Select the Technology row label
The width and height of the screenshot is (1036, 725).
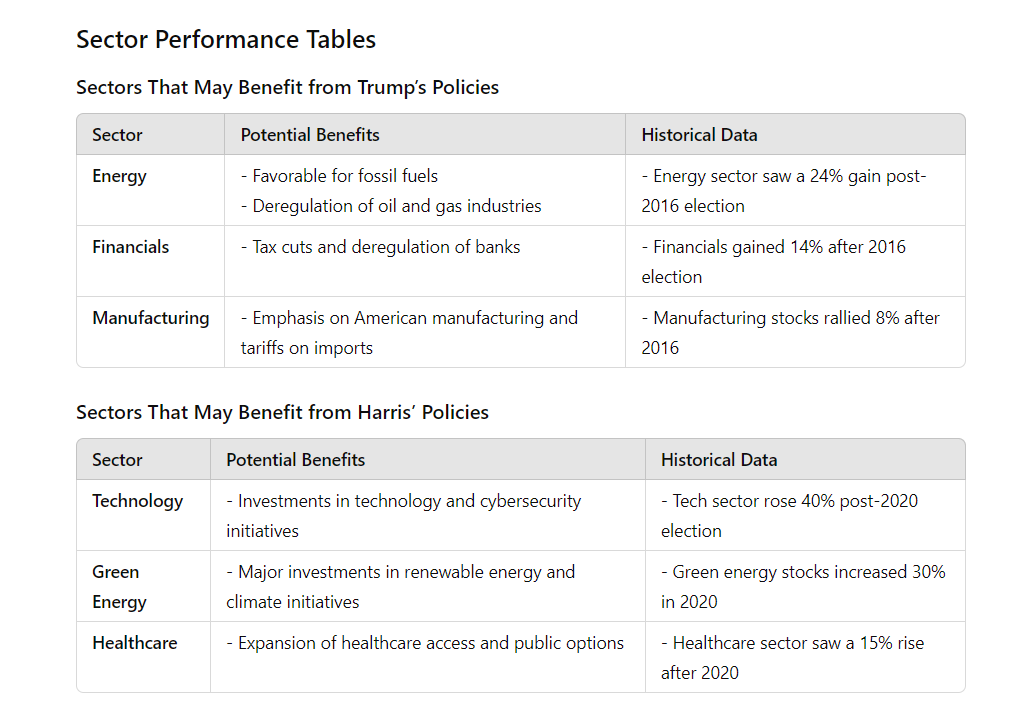pos(138,501)
